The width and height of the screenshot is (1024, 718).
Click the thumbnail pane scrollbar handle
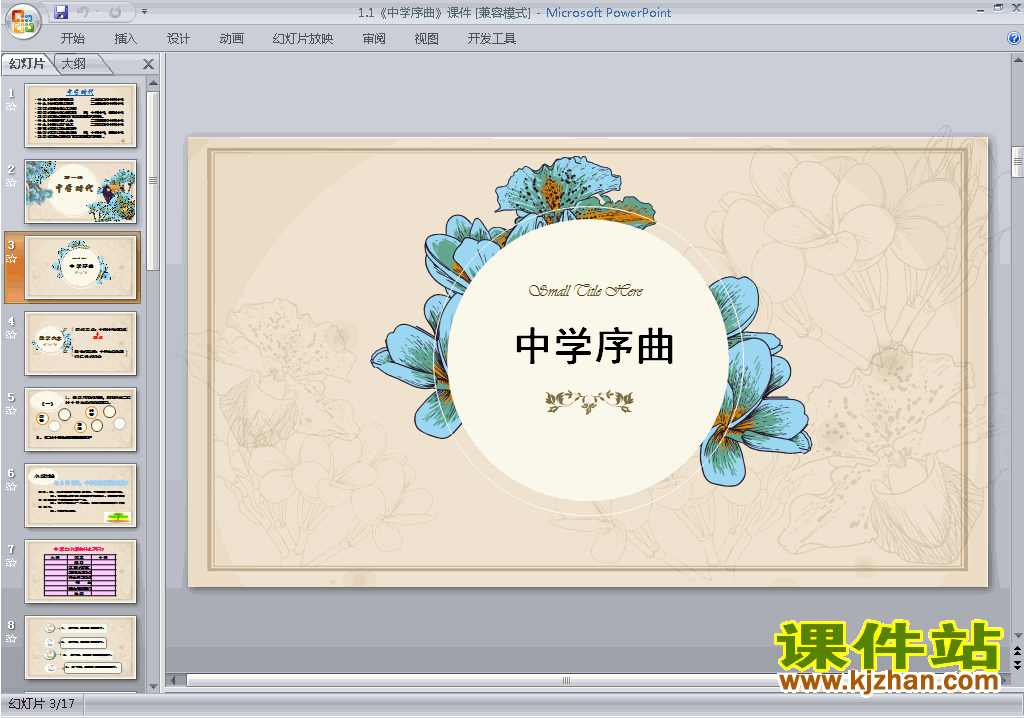click(x=153, y=180)
